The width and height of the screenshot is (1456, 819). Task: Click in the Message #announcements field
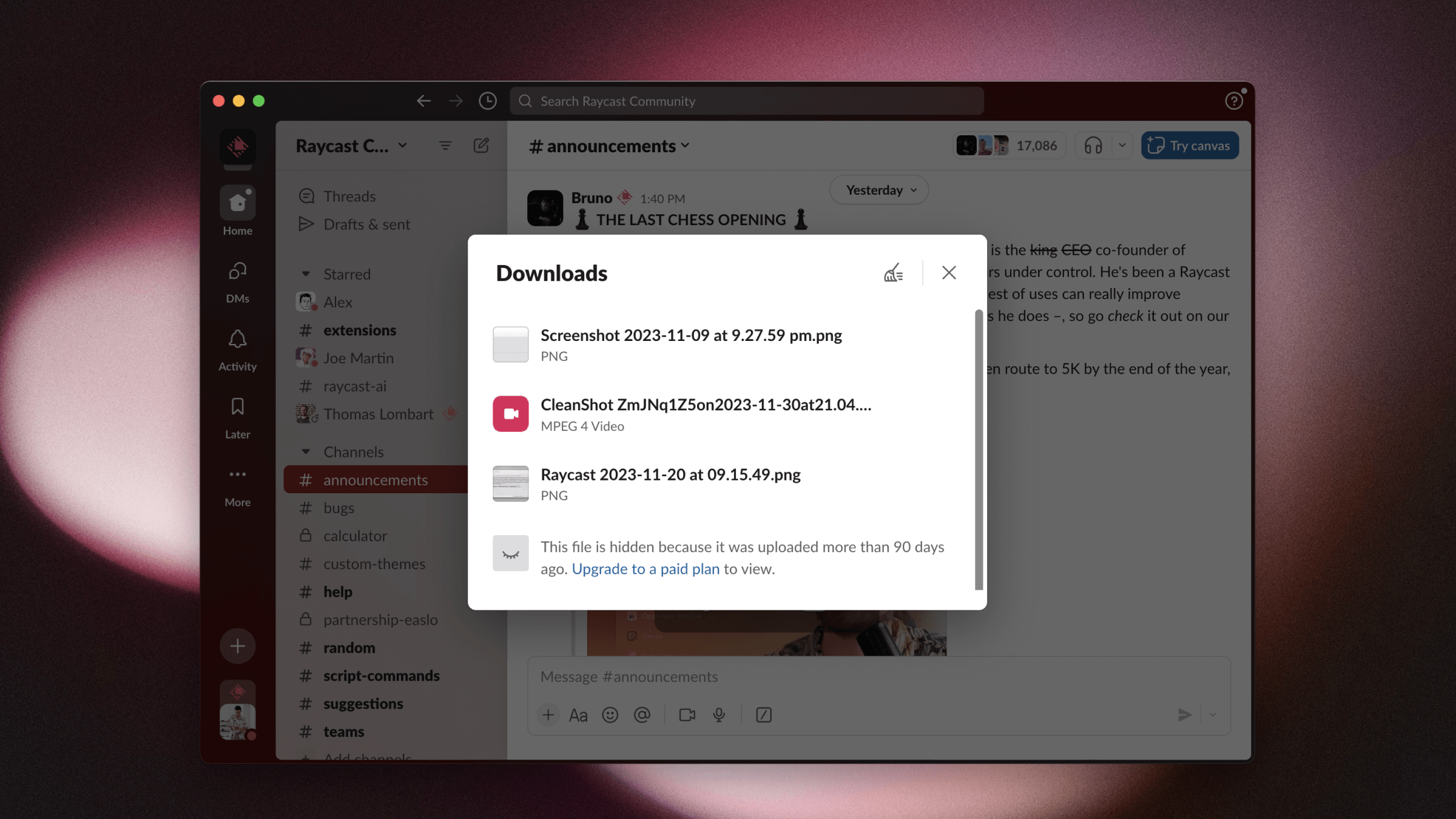pos(878,676)
